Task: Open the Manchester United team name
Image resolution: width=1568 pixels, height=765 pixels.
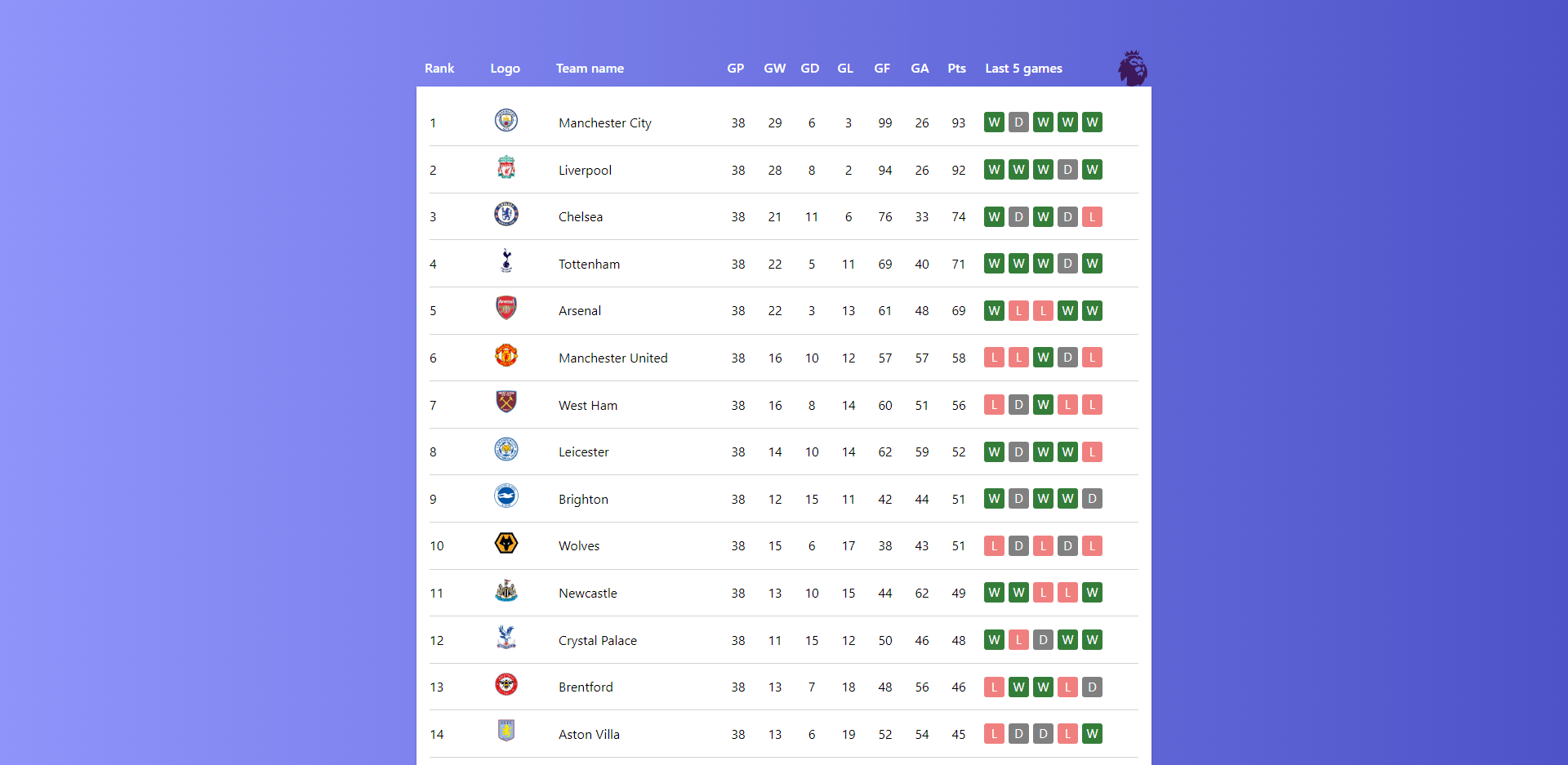Action: click(613, 358)
